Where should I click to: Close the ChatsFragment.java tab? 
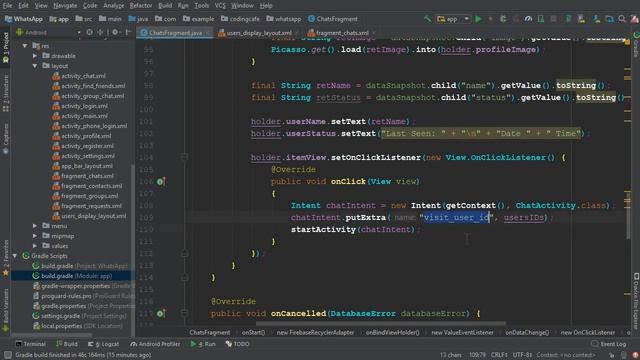point(208,33)
